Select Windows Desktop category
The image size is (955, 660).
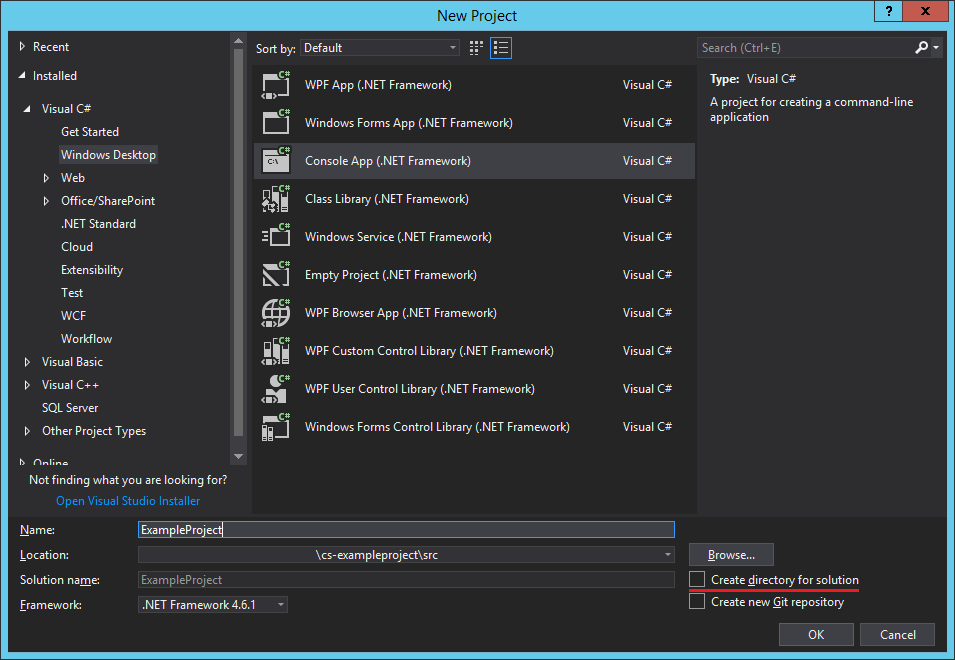coord(108,155)
